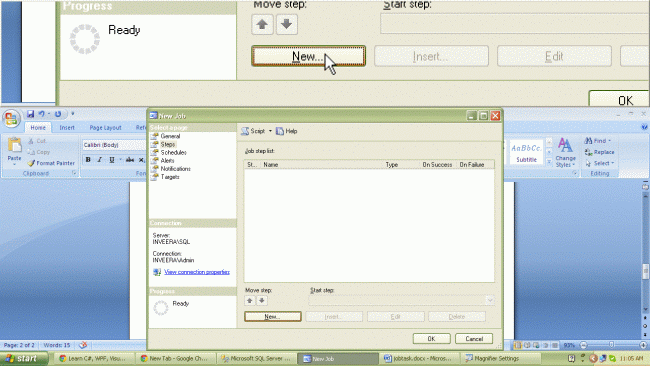The image size is (650, 366).
Task: Switch to Word's Page Layout ribbon tab
Action: [x=105, y=128]
